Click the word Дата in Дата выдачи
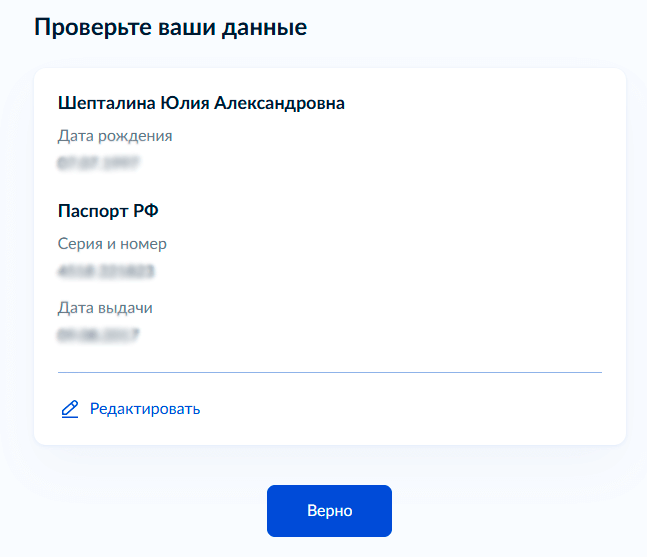 pyautogui.click(x=76, y=308)
